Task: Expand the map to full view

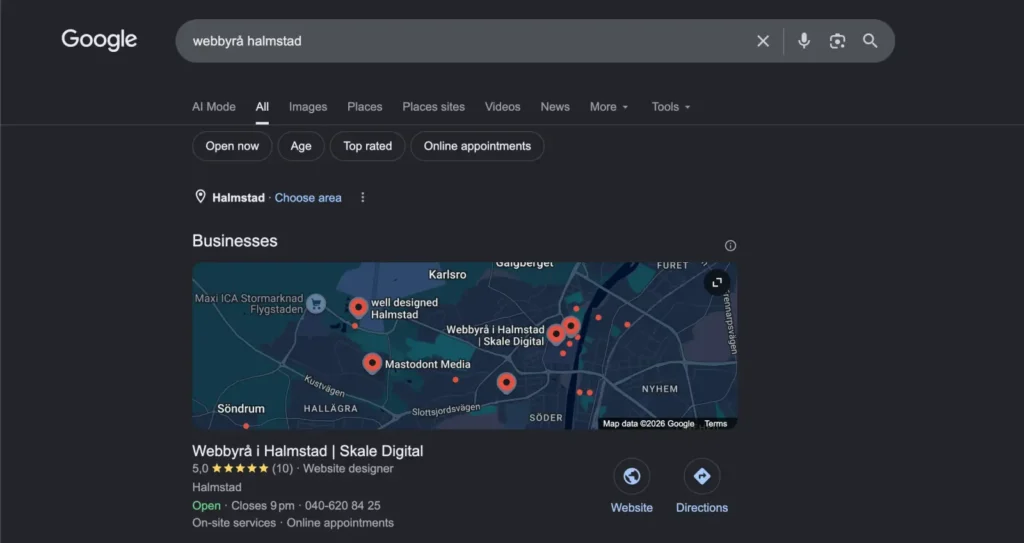Action: 717,282
